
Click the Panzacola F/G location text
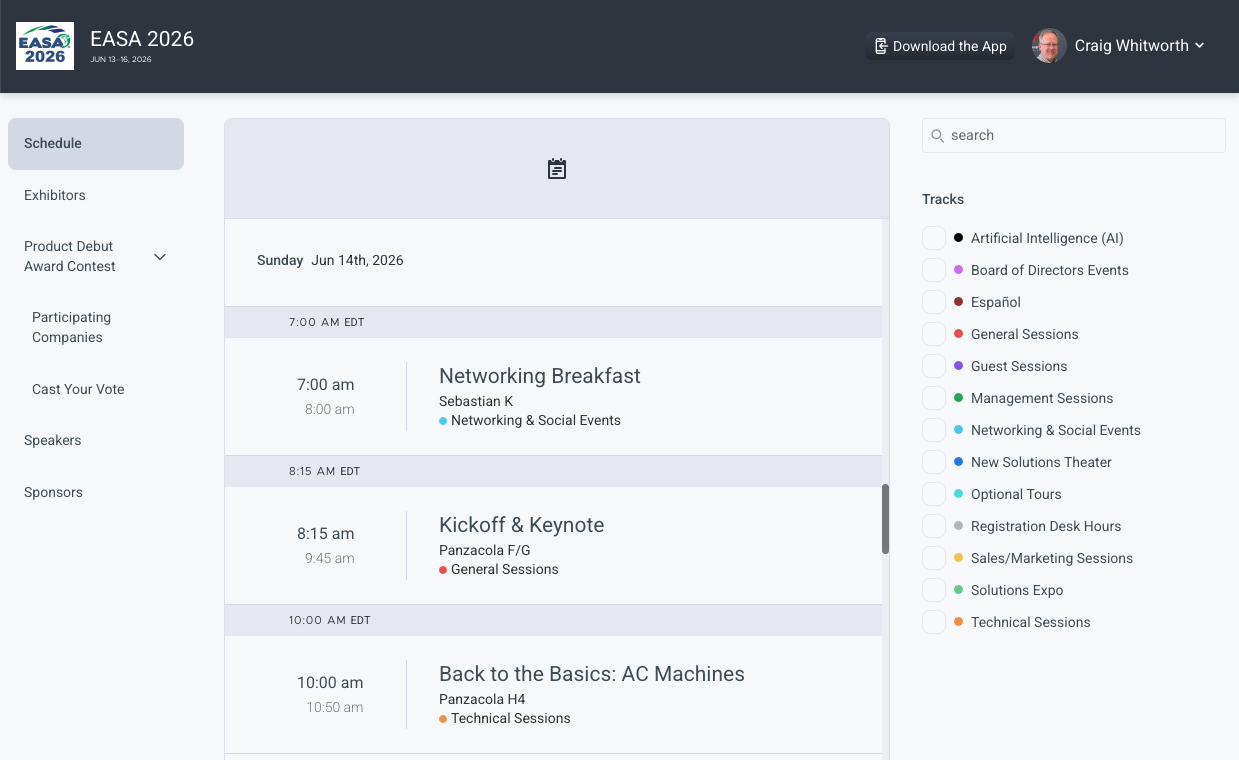pyautogui.click(x=485, y=550)
